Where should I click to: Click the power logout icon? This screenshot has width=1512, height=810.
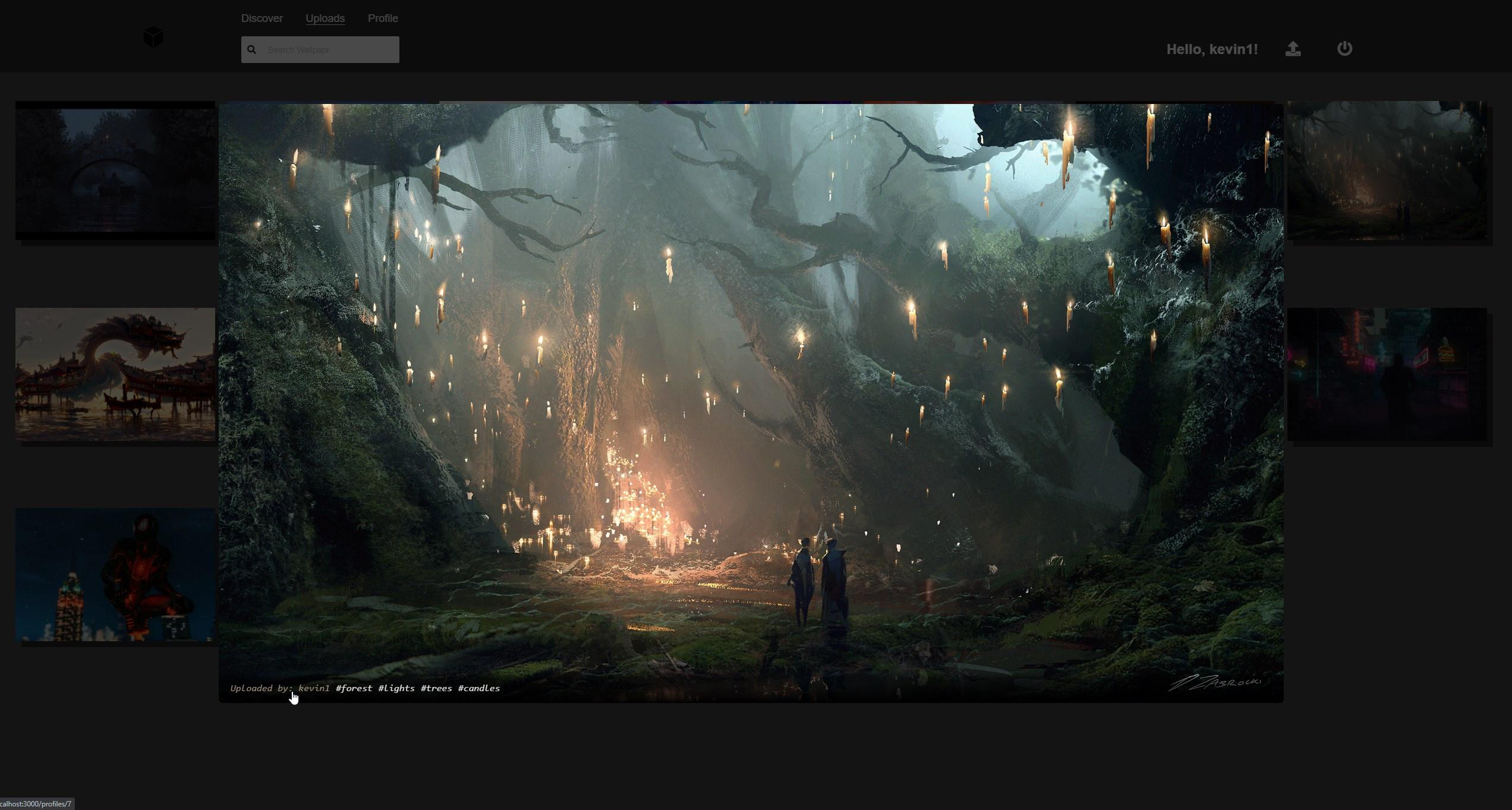tap(1344, 49)
